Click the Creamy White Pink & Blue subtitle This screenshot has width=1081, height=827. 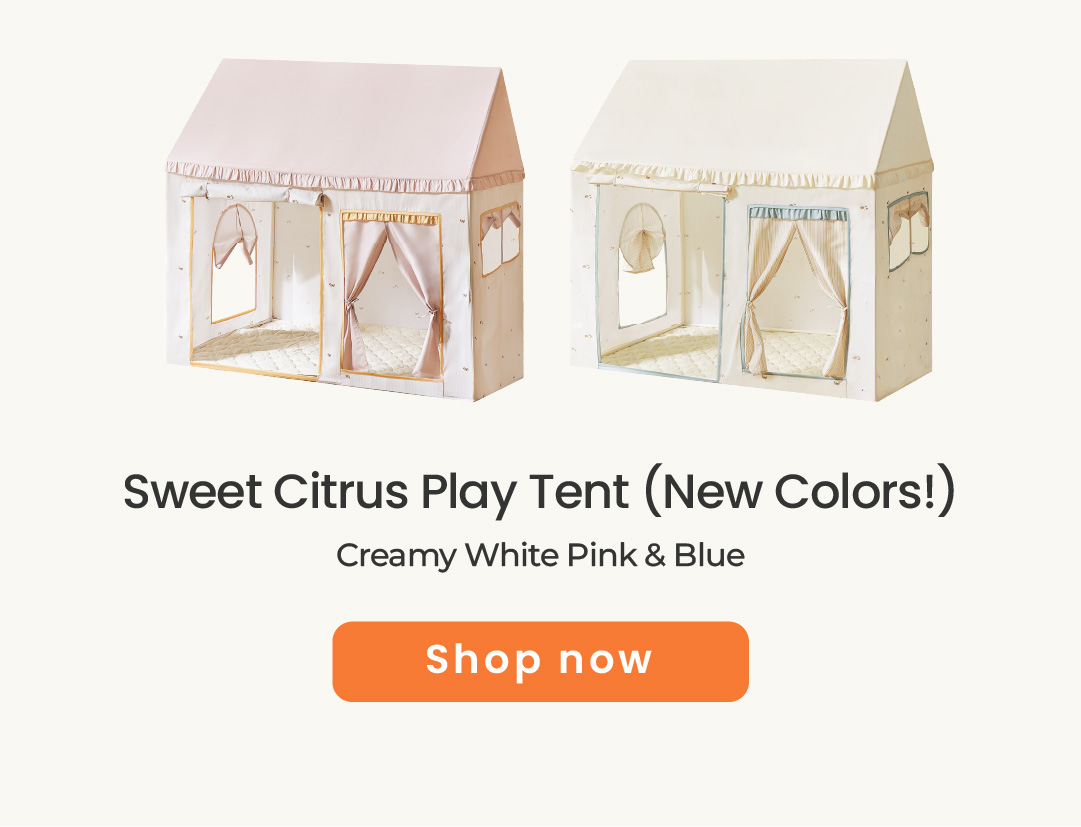click(x=540, y=555)
